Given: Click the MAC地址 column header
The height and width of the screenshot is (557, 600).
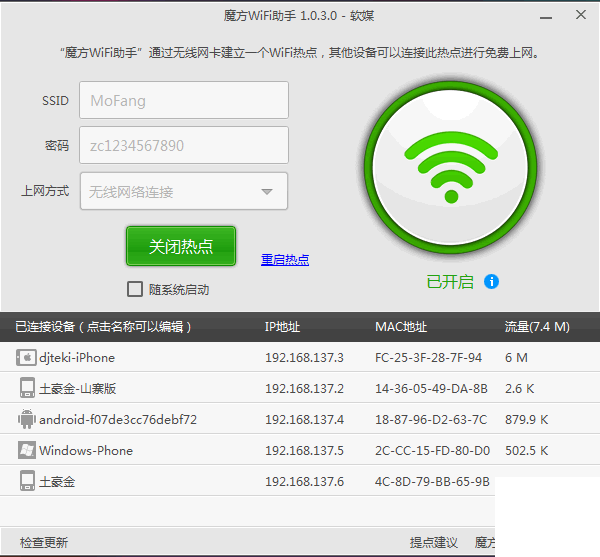Looking at the screenshot, I should click(x=401, y=326).
